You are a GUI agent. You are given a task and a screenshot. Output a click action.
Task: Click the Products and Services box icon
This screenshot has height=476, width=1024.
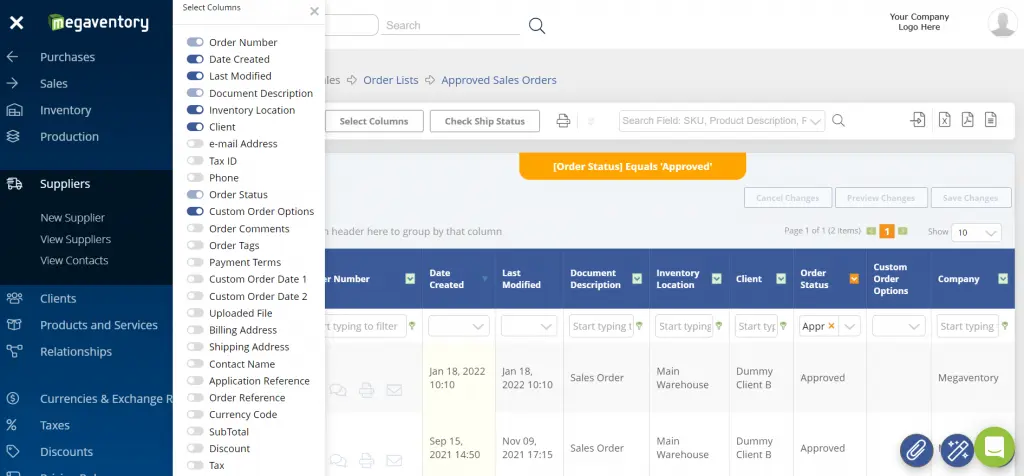14,325
